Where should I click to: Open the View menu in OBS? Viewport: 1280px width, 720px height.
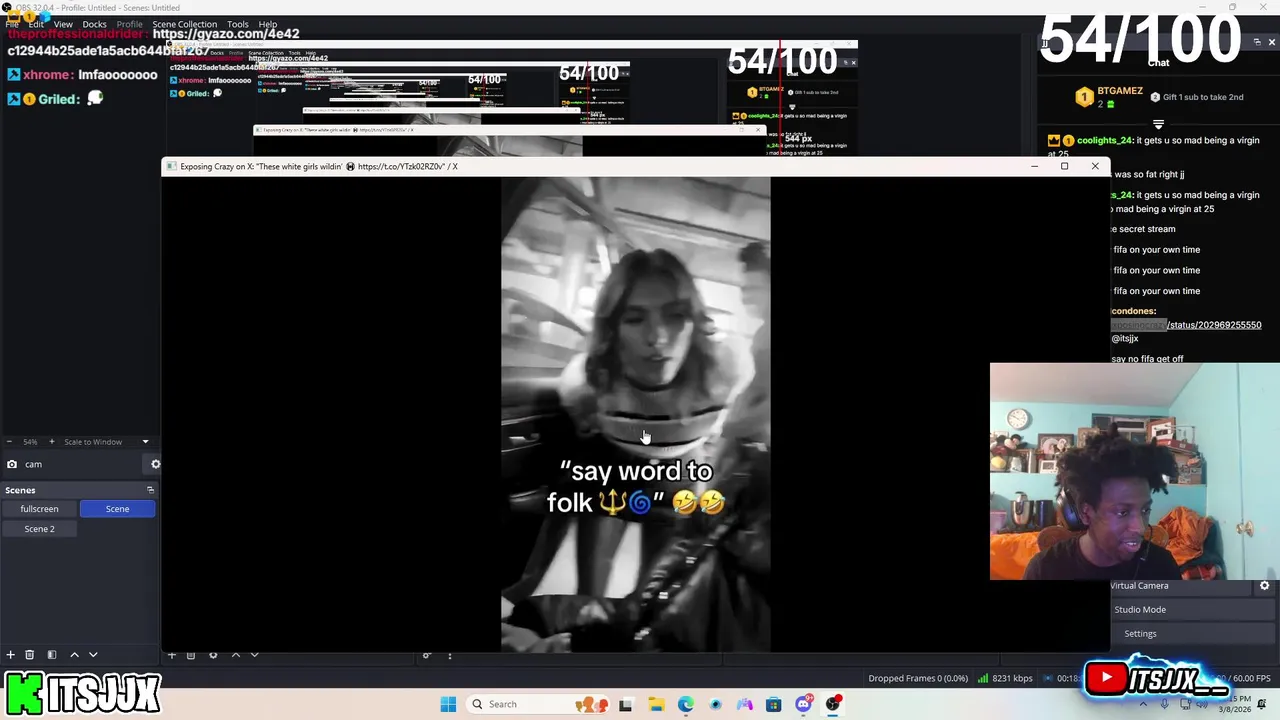63,24
